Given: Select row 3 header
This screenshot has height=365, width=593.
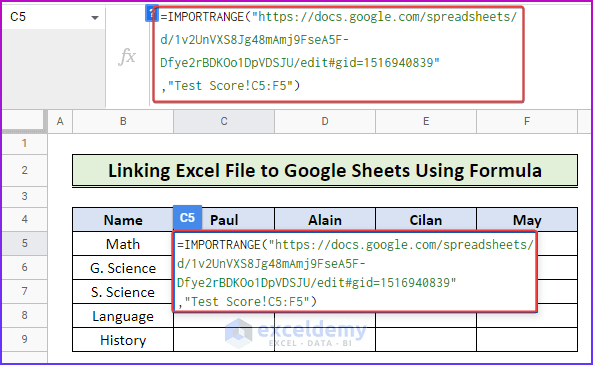Looking at the screenshot, I should 25,196.
